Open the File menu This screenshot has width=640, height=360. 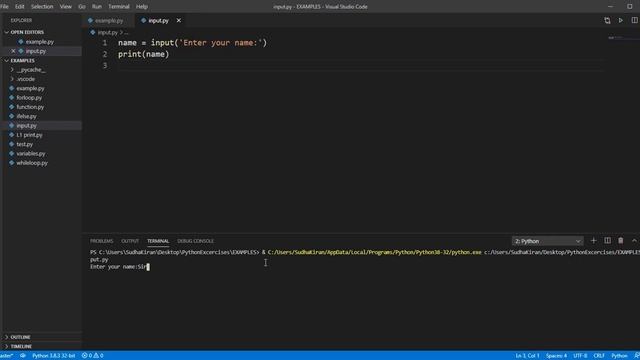click(4, 7)
